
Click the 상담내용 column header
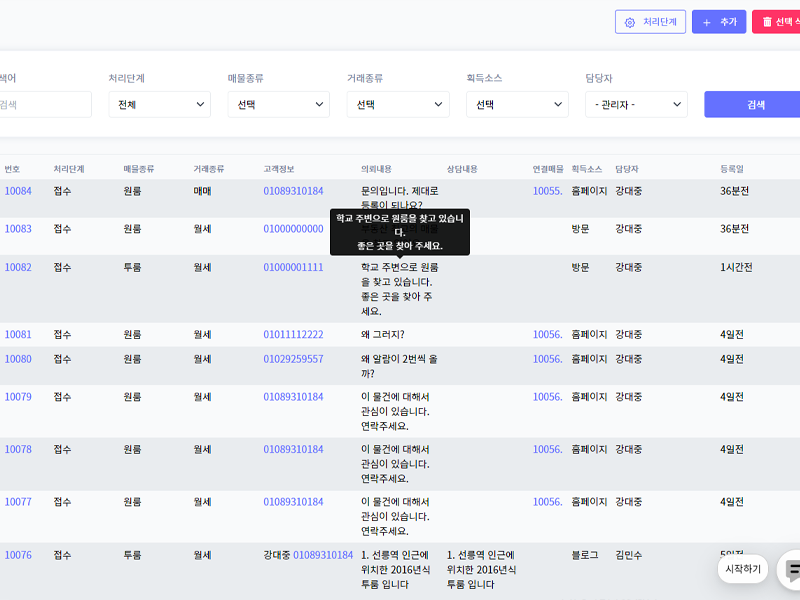[462, 169]
